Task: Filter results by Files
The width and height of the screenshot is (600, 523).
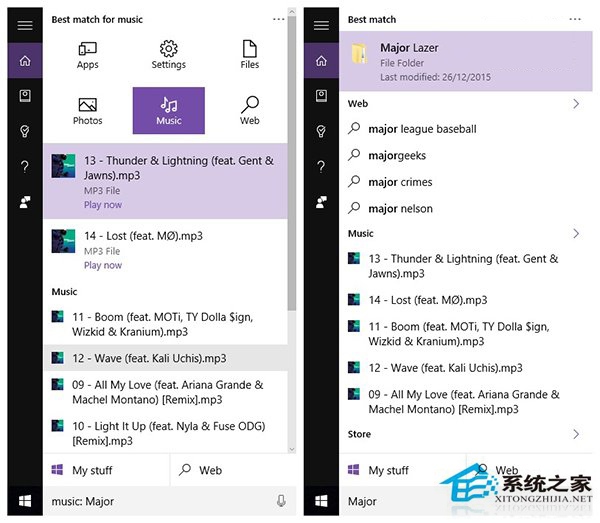Action: tap(249, 55)
